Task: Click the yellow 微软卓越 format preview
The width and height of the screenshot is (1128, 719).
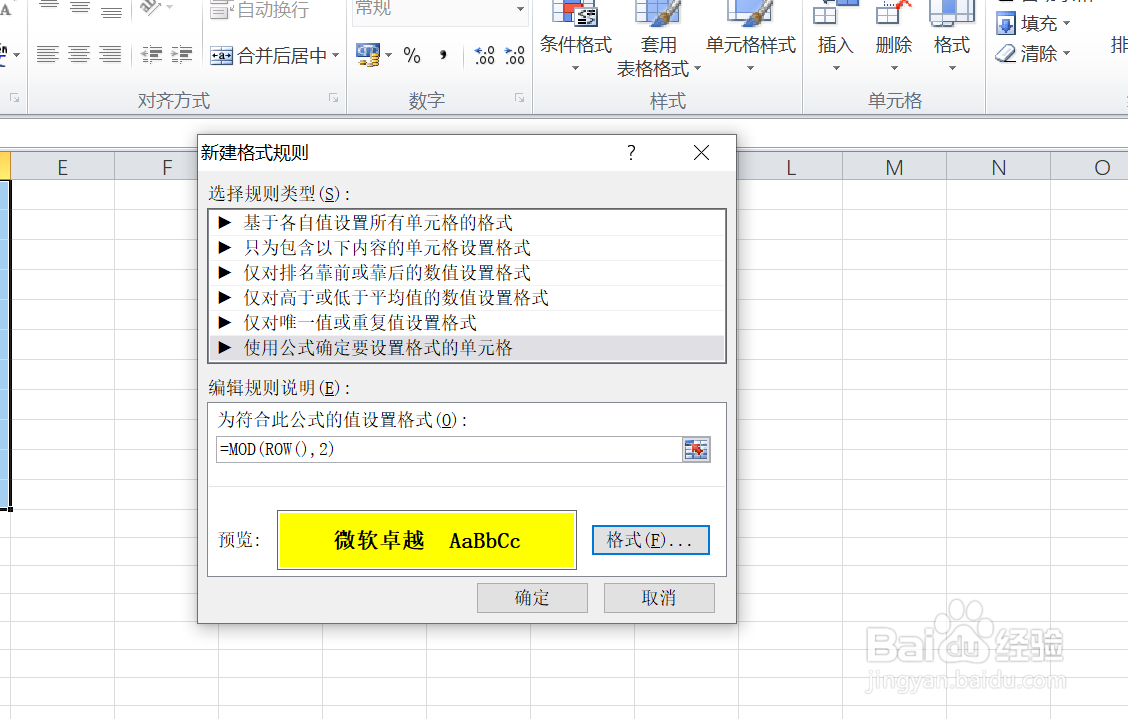Action: (427, 539)
